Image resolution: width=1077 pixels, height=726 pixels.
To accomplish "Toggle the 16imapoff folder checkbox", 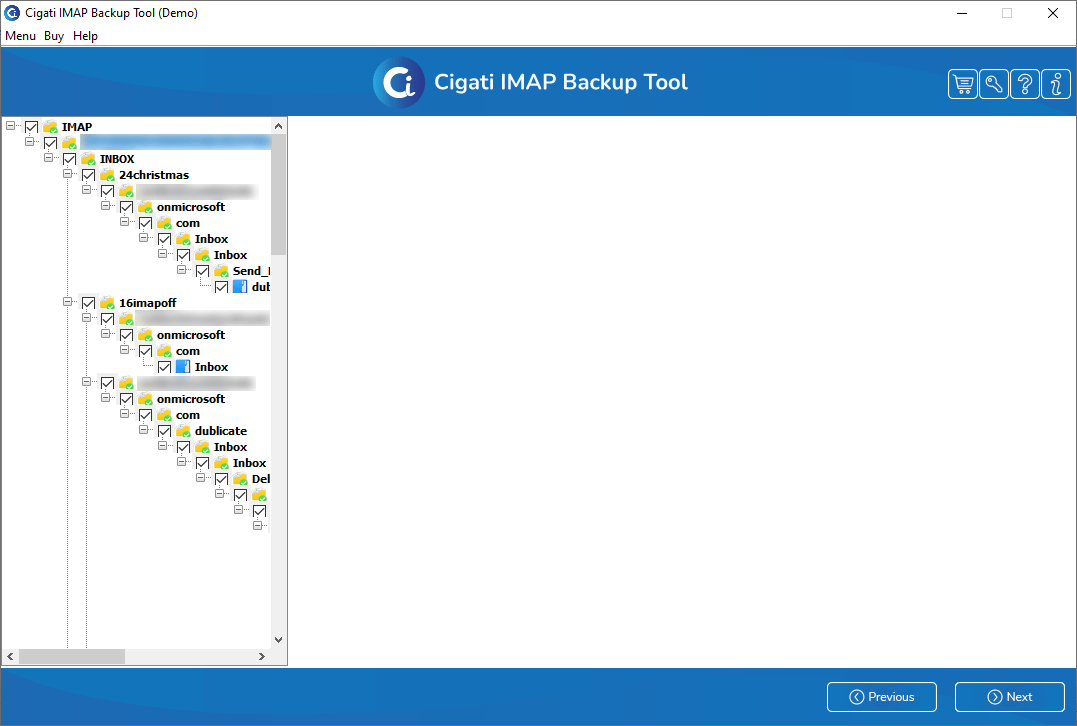I will pyautogui.click(x=89, y=303).
